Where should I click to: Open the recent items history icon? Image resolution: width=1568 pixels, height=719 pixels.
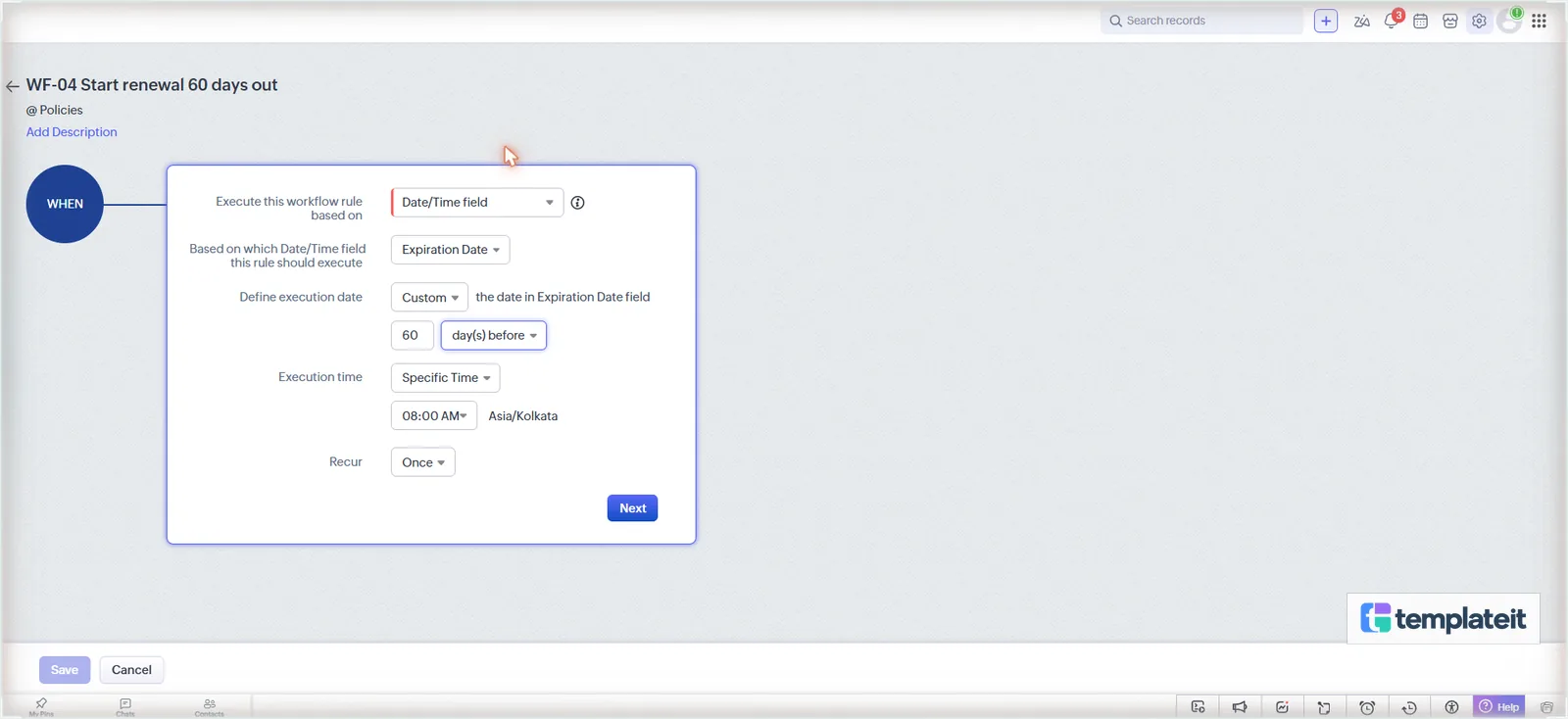tap(1409, 707)
